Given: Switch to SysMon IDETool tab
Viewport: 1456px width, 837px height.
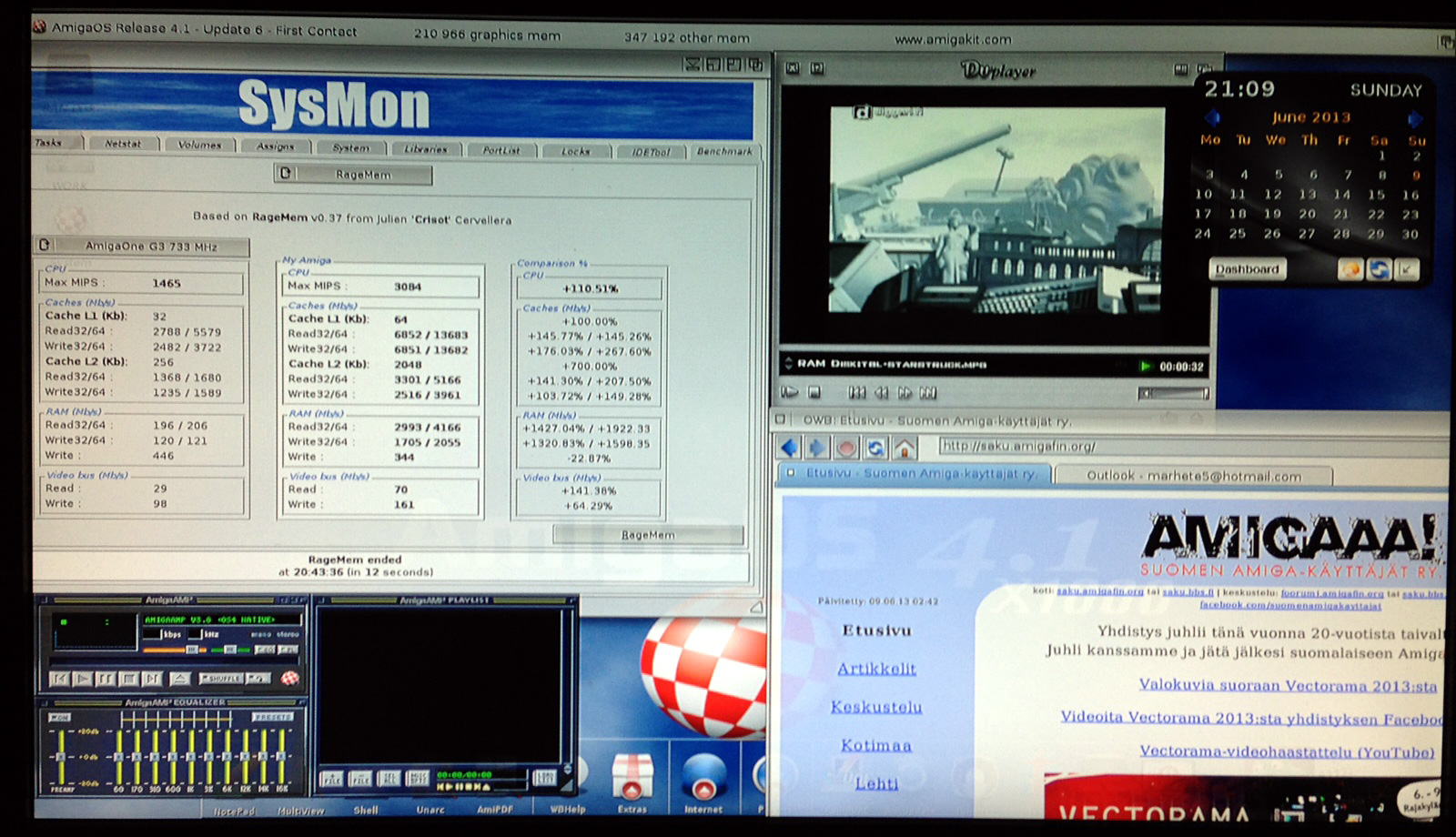Looking at the screenshot, I should pyautogui.click(x=652, y=151).
